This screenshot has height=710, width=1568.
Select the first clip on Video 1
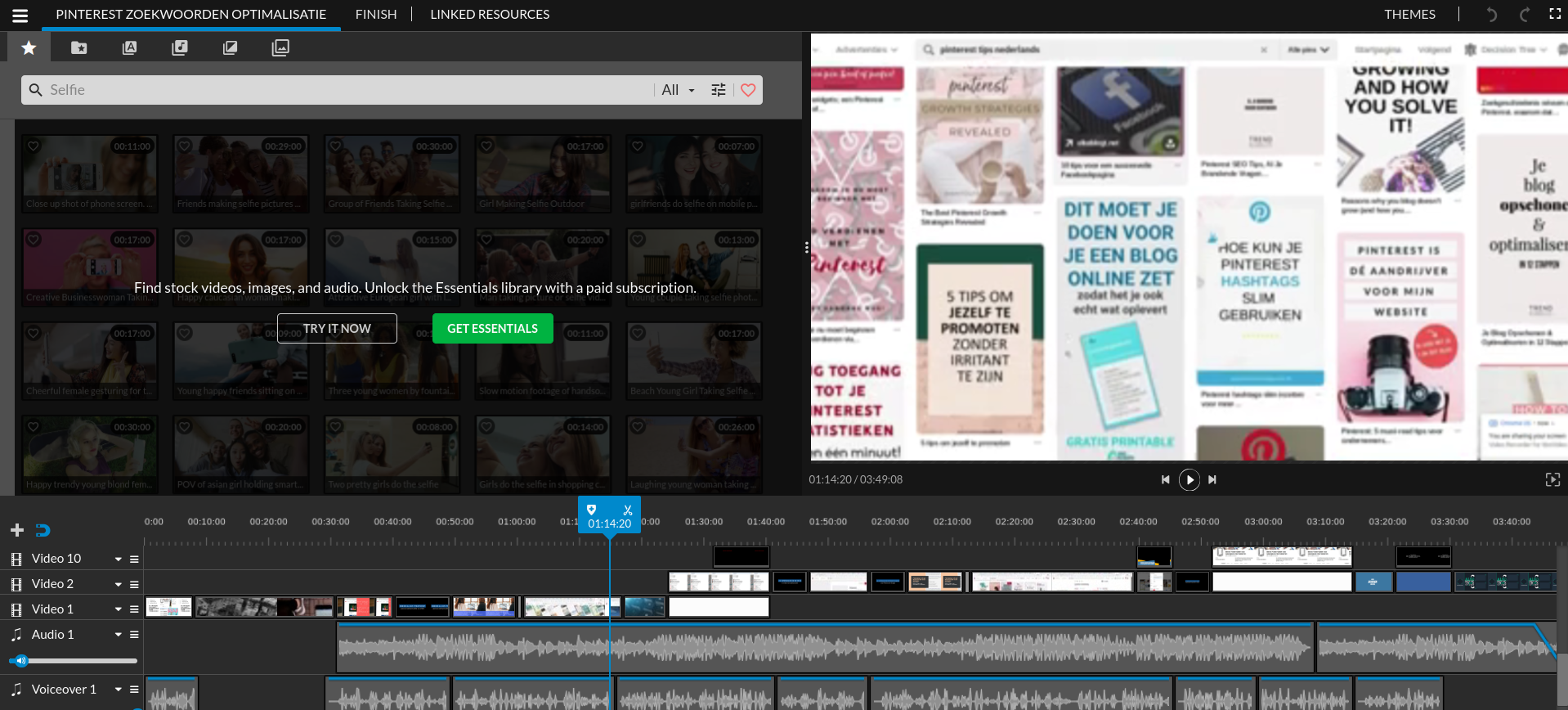click(x=168, y=607)
